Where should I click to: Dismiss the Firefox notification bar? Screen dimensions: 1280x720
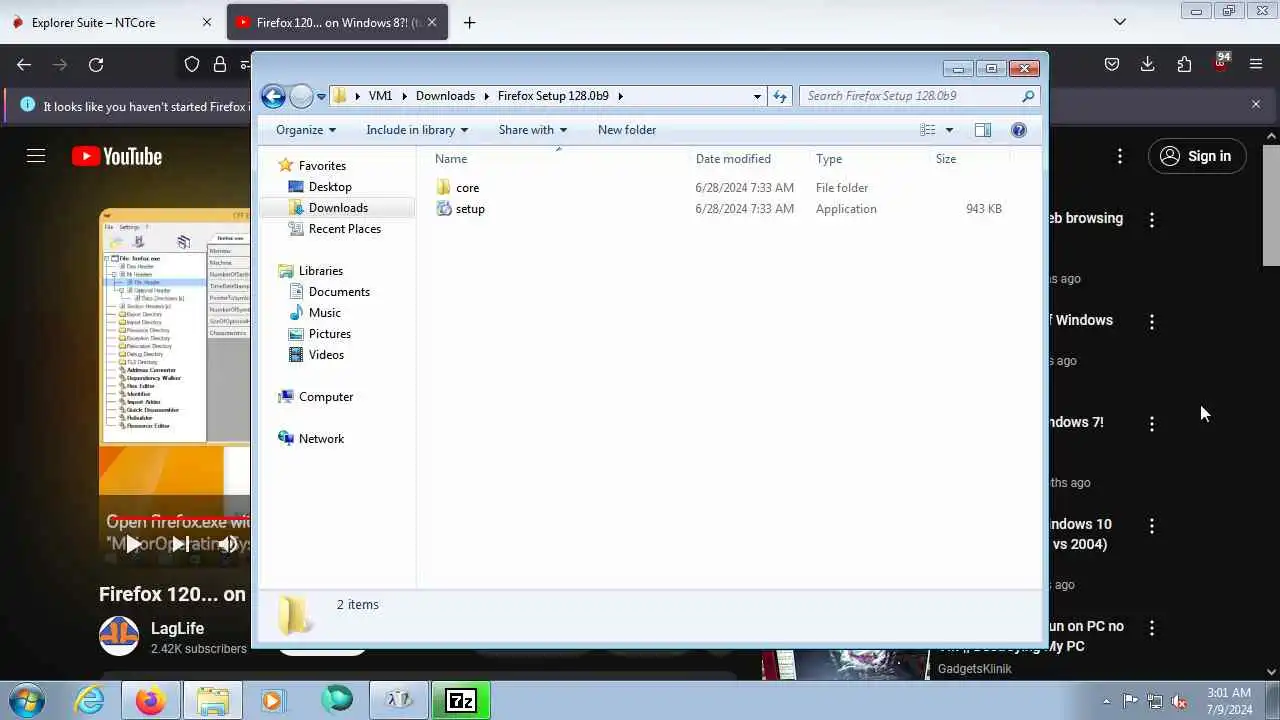1256,104
